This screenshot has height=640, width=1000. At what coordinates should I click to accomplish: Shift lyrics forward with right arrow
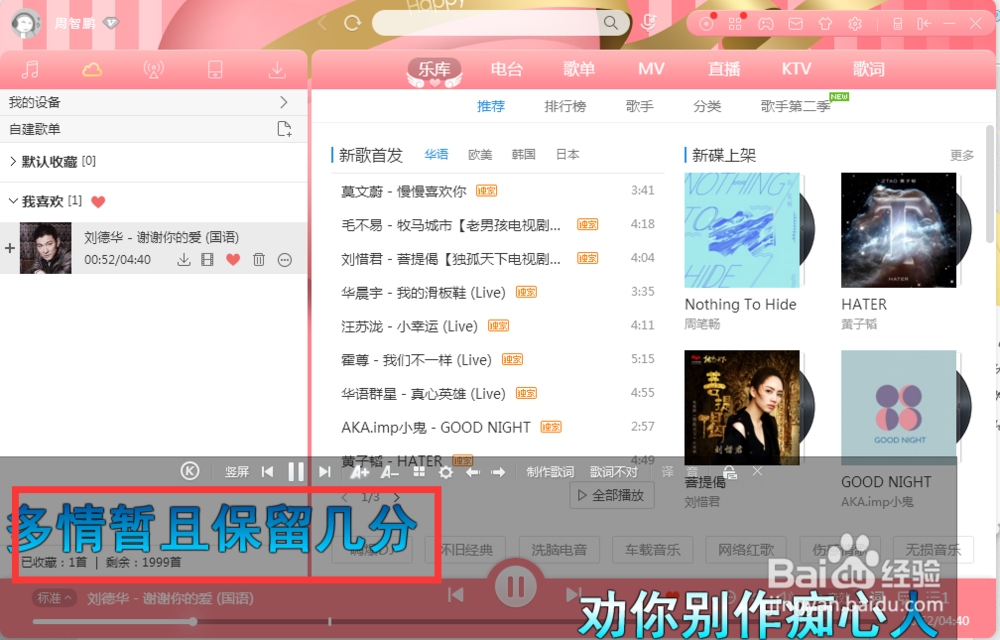498,472
